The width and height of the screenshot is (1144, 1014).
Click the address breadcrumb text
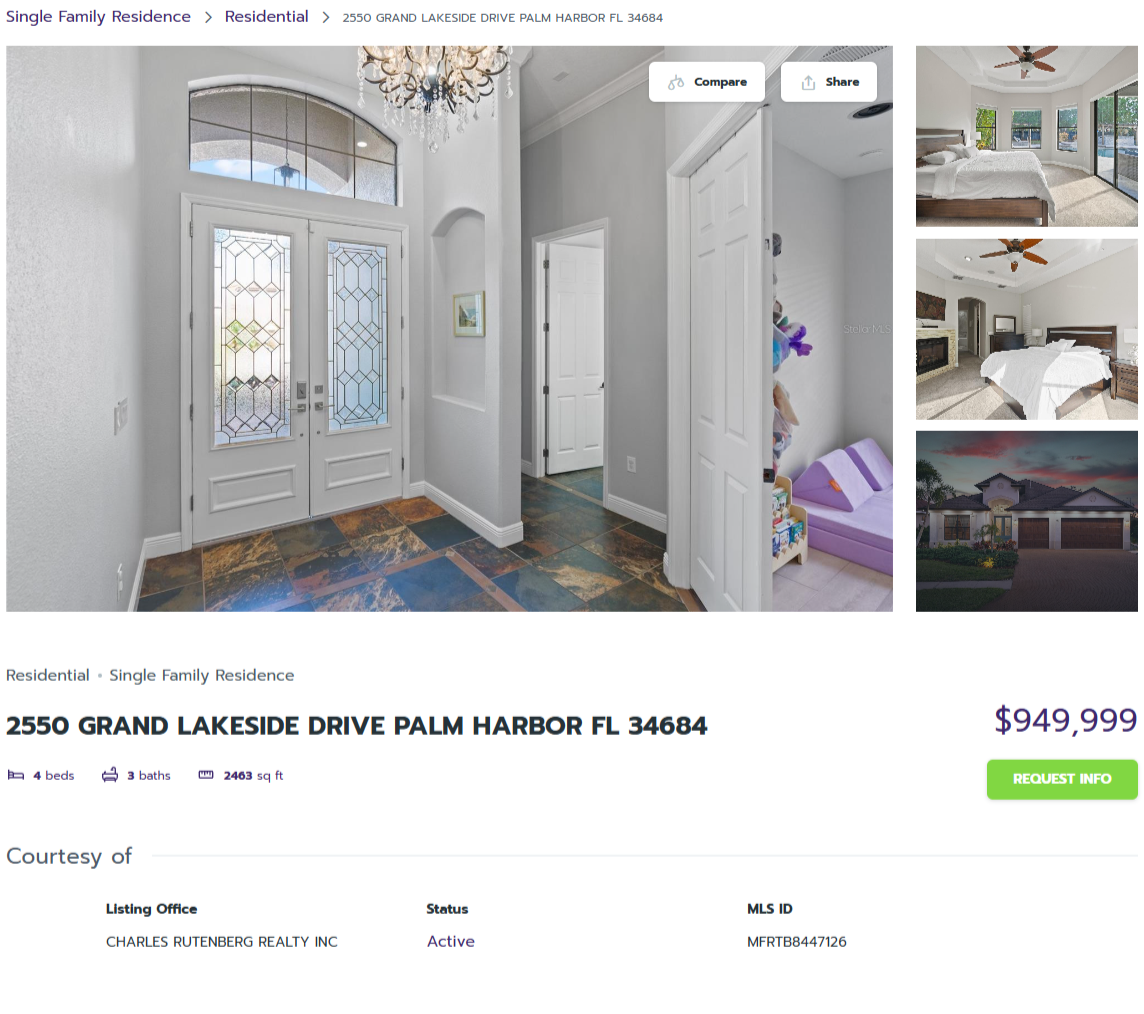coord(503,18)
